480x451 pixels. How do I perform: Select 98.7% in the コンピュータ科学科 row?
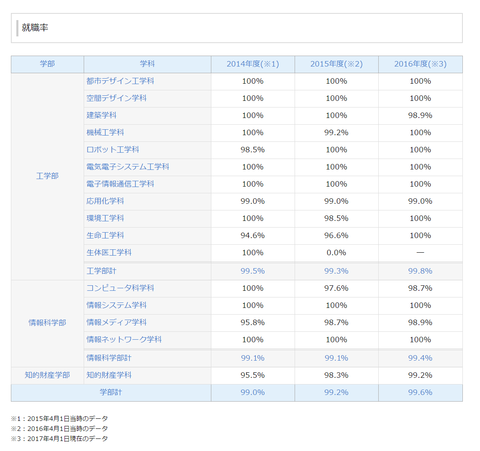pyautogui.click(x=420, y=288)
